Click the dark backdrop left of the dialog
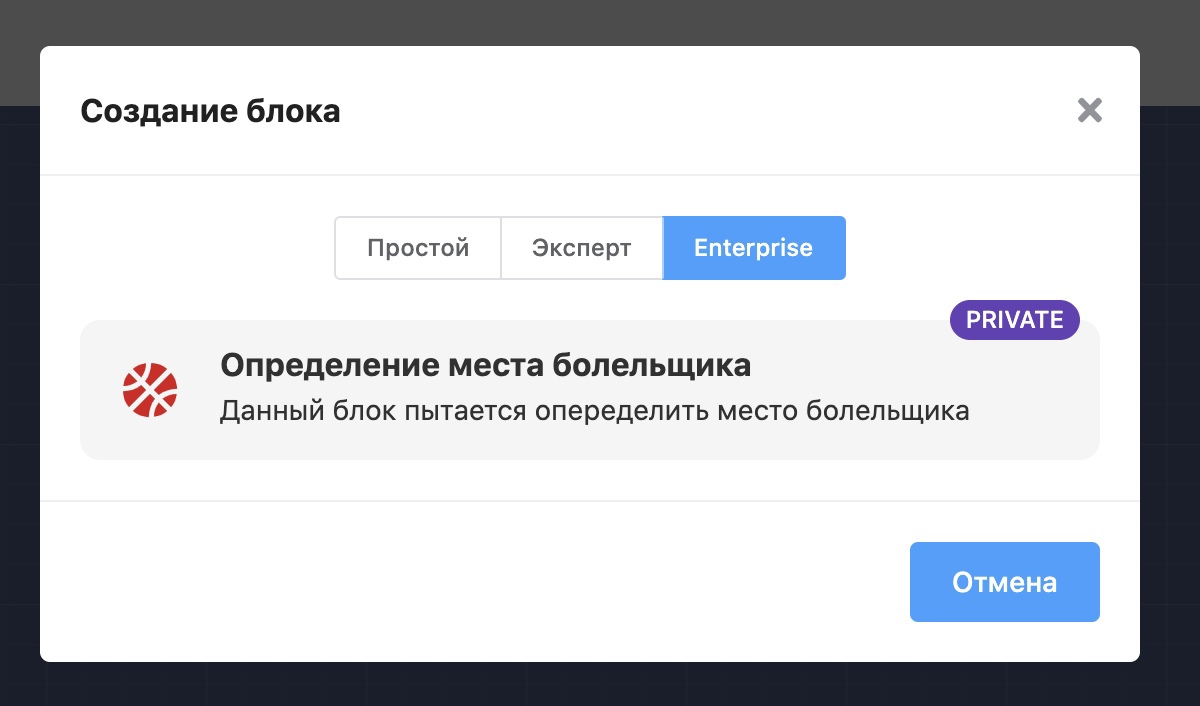 19,400
